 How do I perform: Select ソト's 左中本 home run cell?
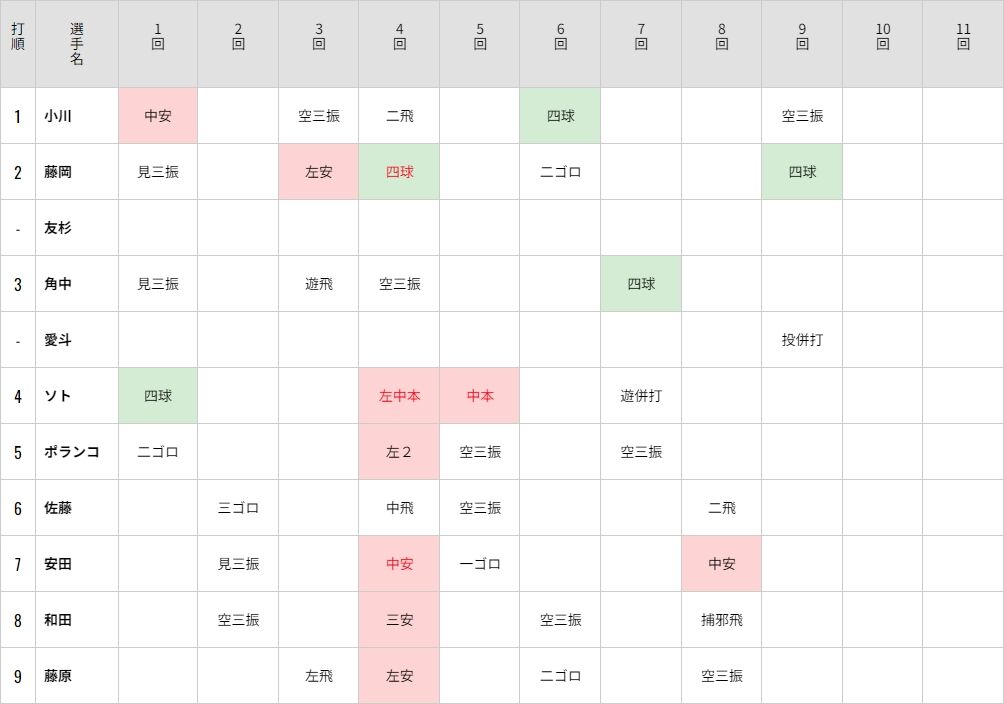tap(399, 396)
